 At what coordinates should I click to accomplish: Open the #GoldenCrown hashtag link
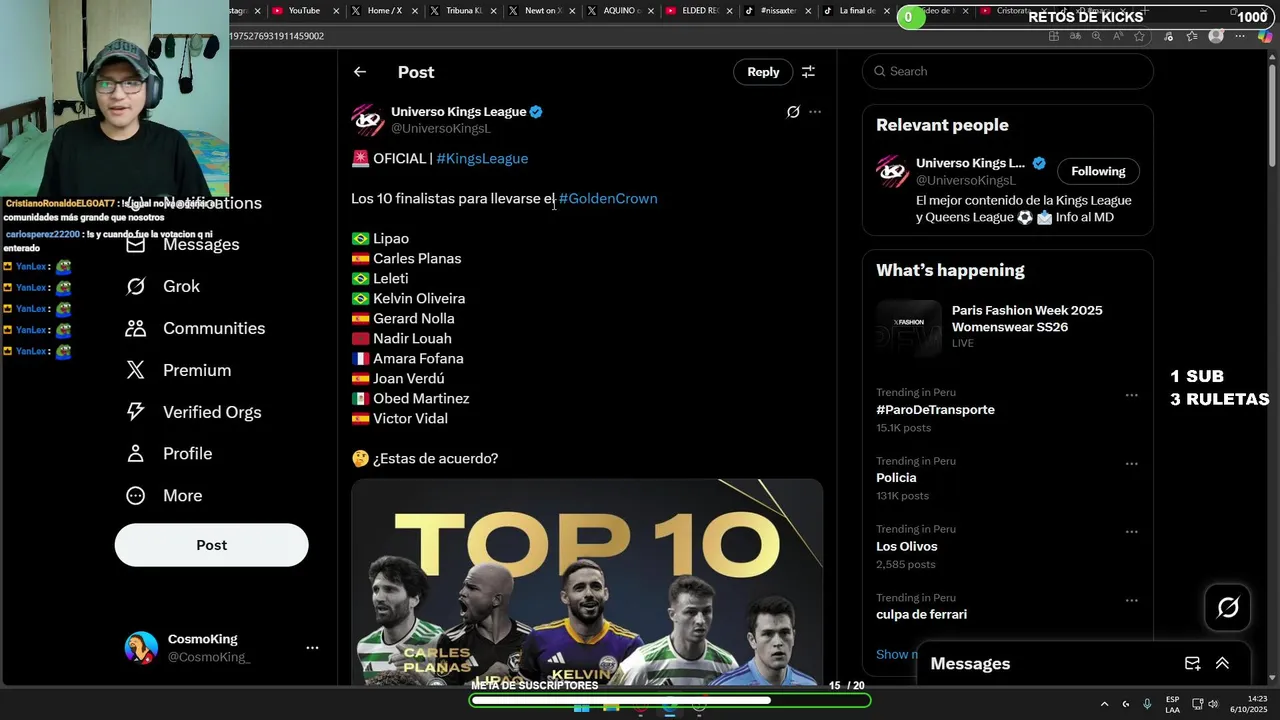click(608, 198)
